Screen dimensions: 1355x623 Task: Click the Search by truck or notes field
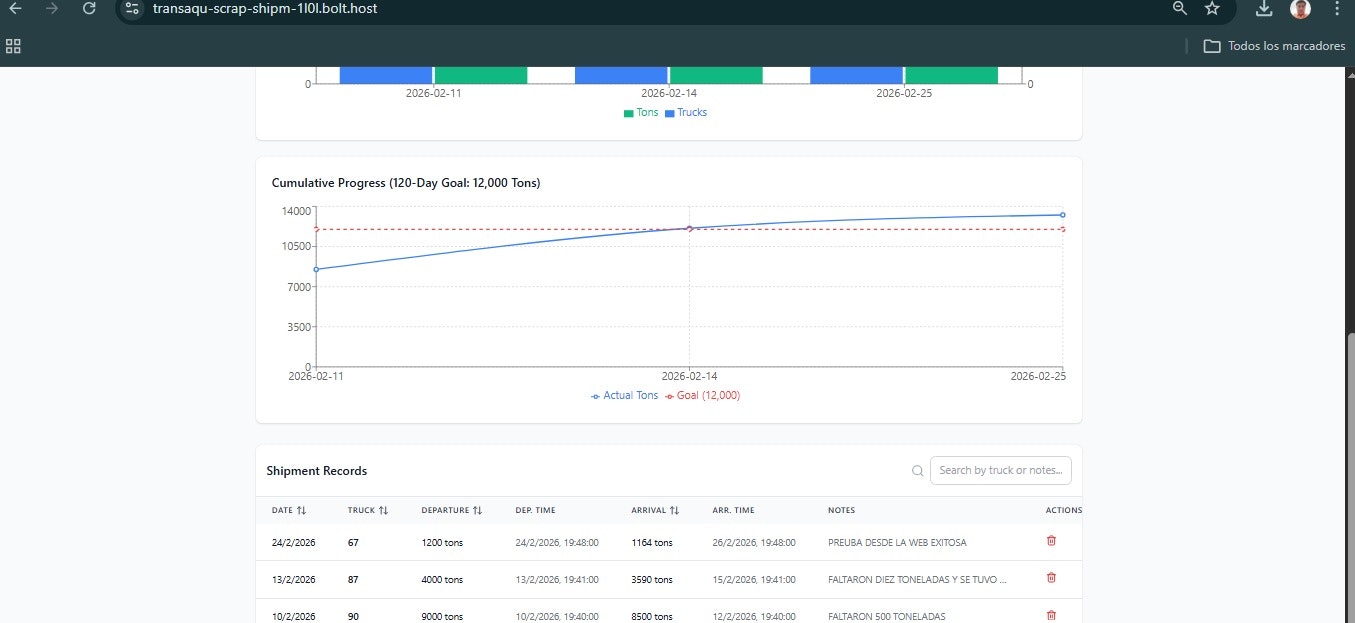pyautogui.click(x=1000, y=470)
